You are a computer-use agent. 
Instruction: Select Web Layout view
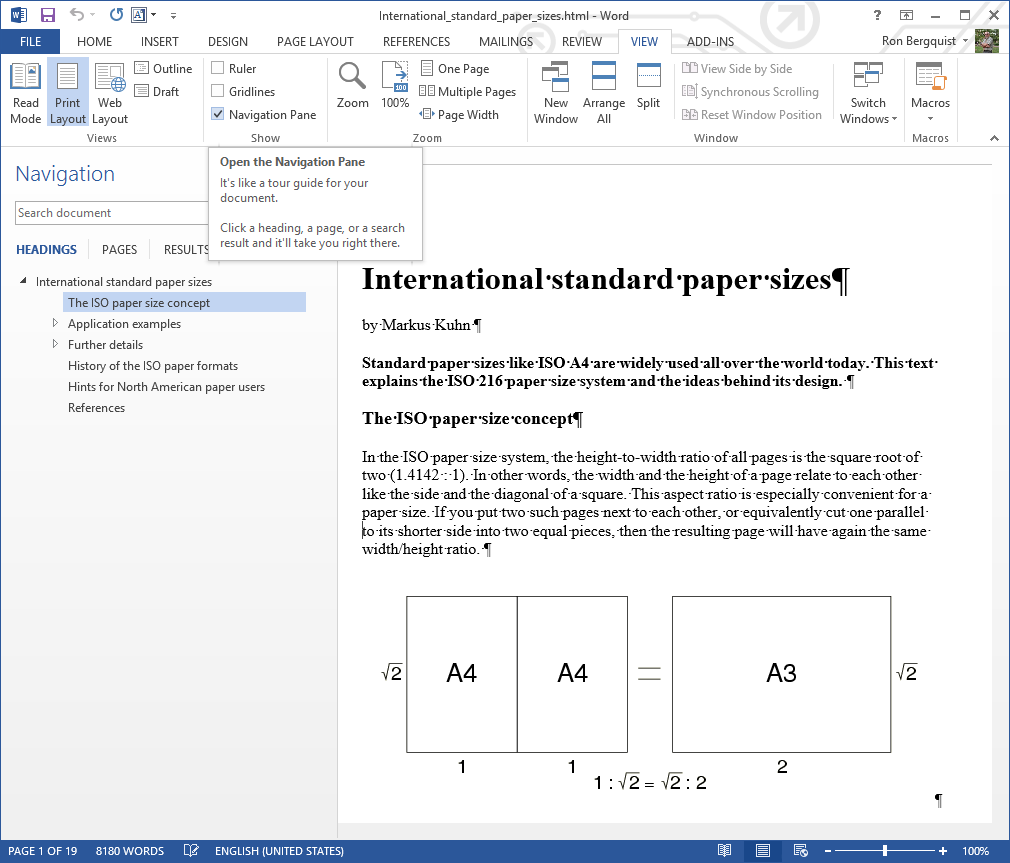tap(110, 92)
